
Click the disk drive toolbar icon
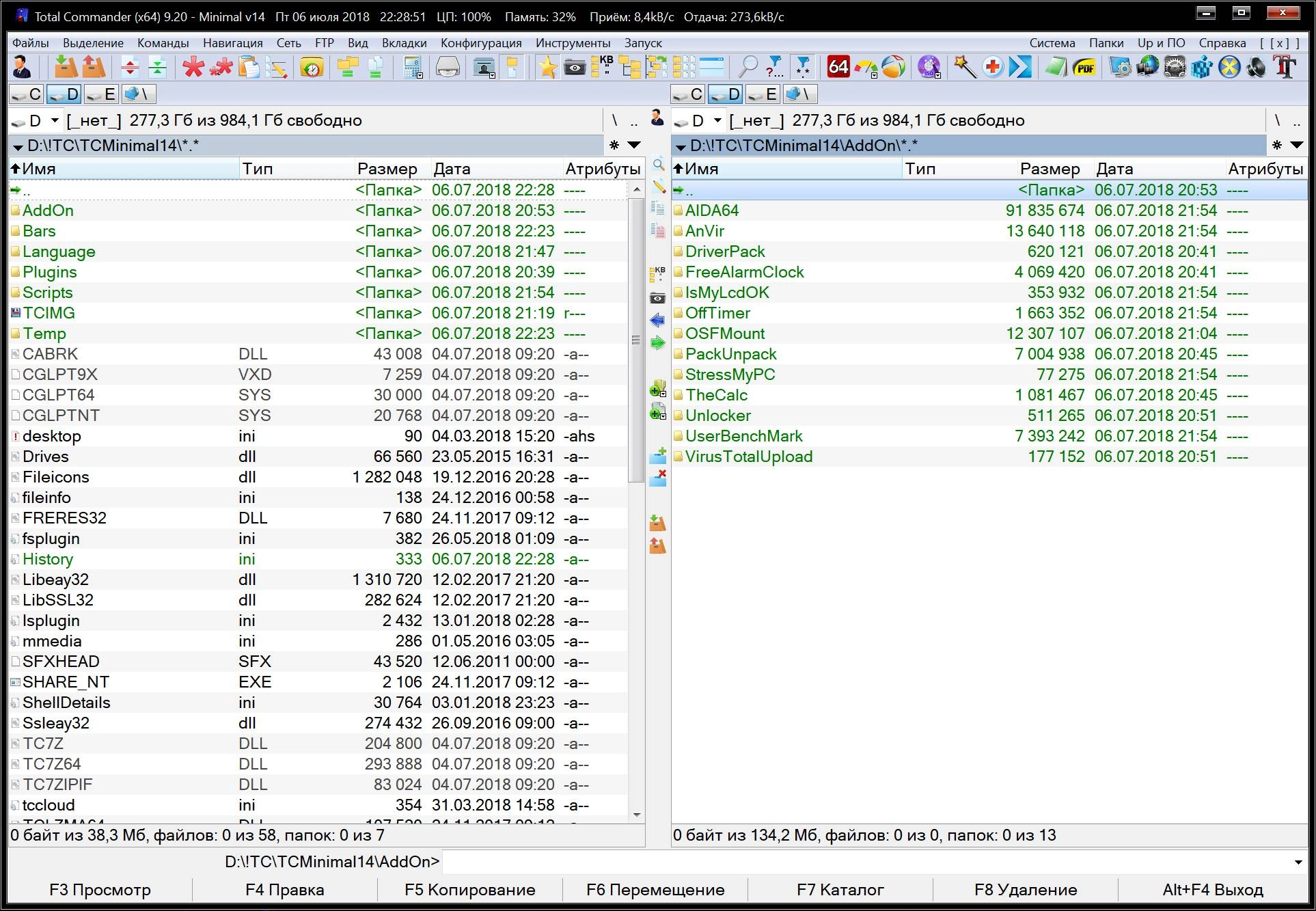[x=448, y=67]
